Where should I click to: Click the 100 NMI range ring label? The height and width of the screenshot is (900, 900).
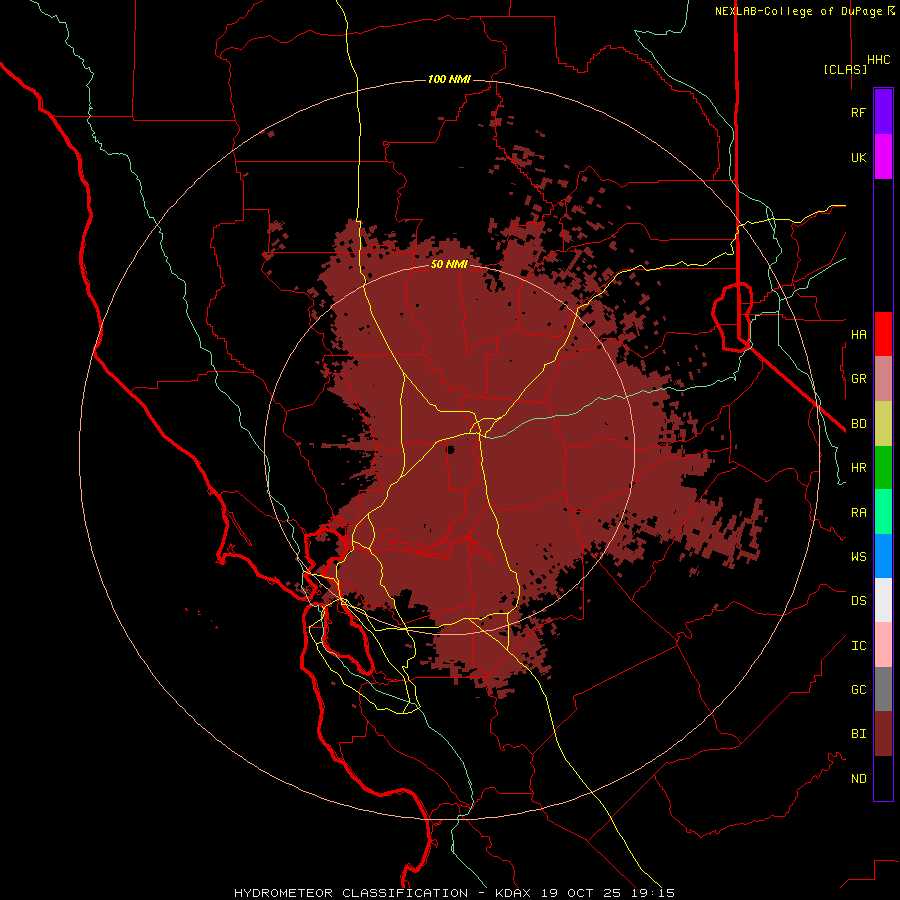(x=449, y=79)
